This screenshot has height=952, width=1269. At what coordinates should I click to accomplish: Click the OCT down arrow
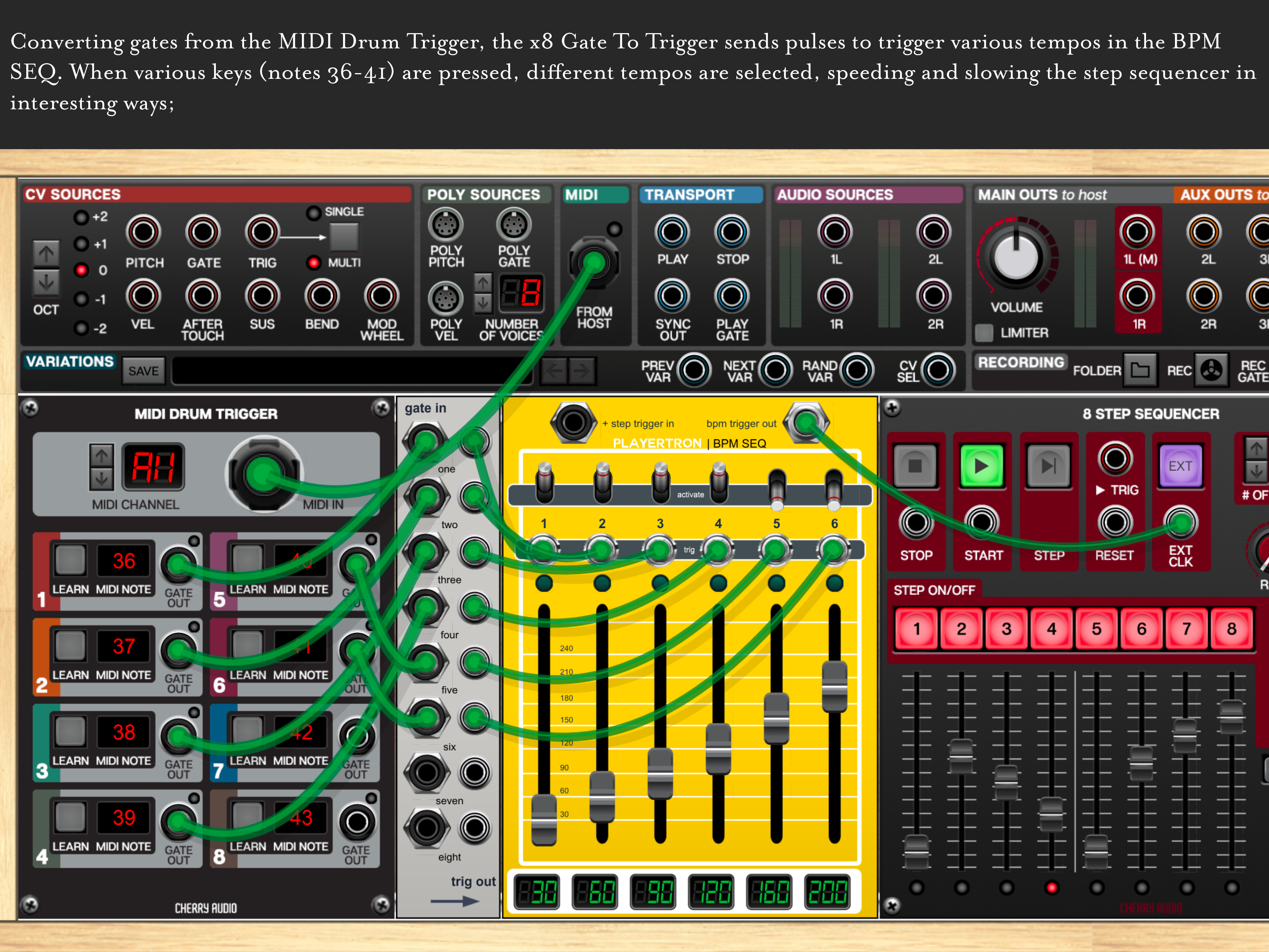pos(46,282)
